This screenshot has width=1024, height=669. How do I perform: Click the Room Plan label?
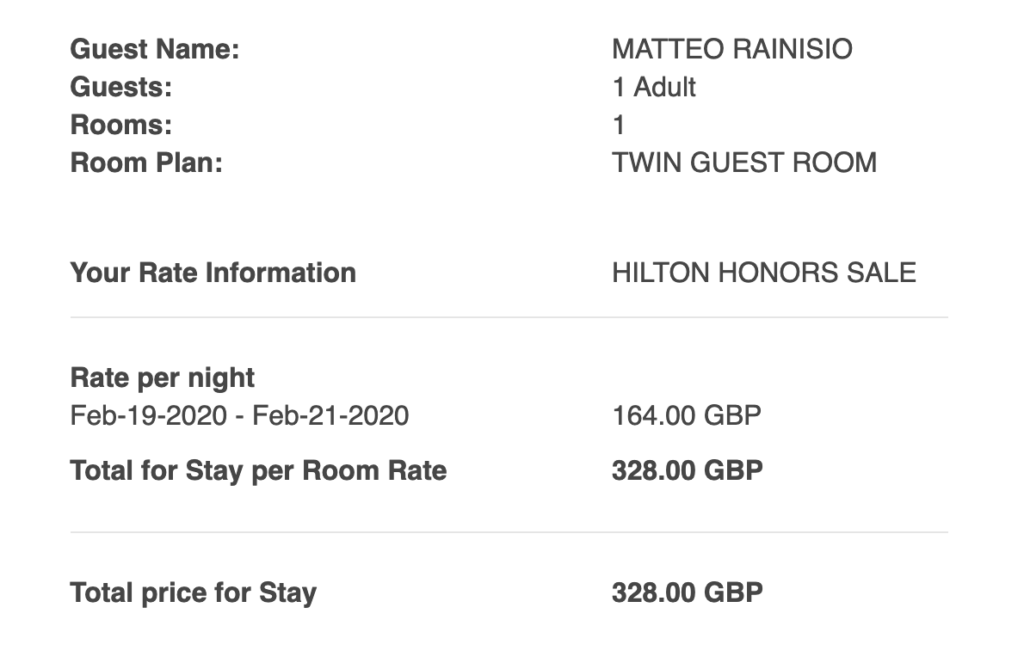tap(146, 163)
